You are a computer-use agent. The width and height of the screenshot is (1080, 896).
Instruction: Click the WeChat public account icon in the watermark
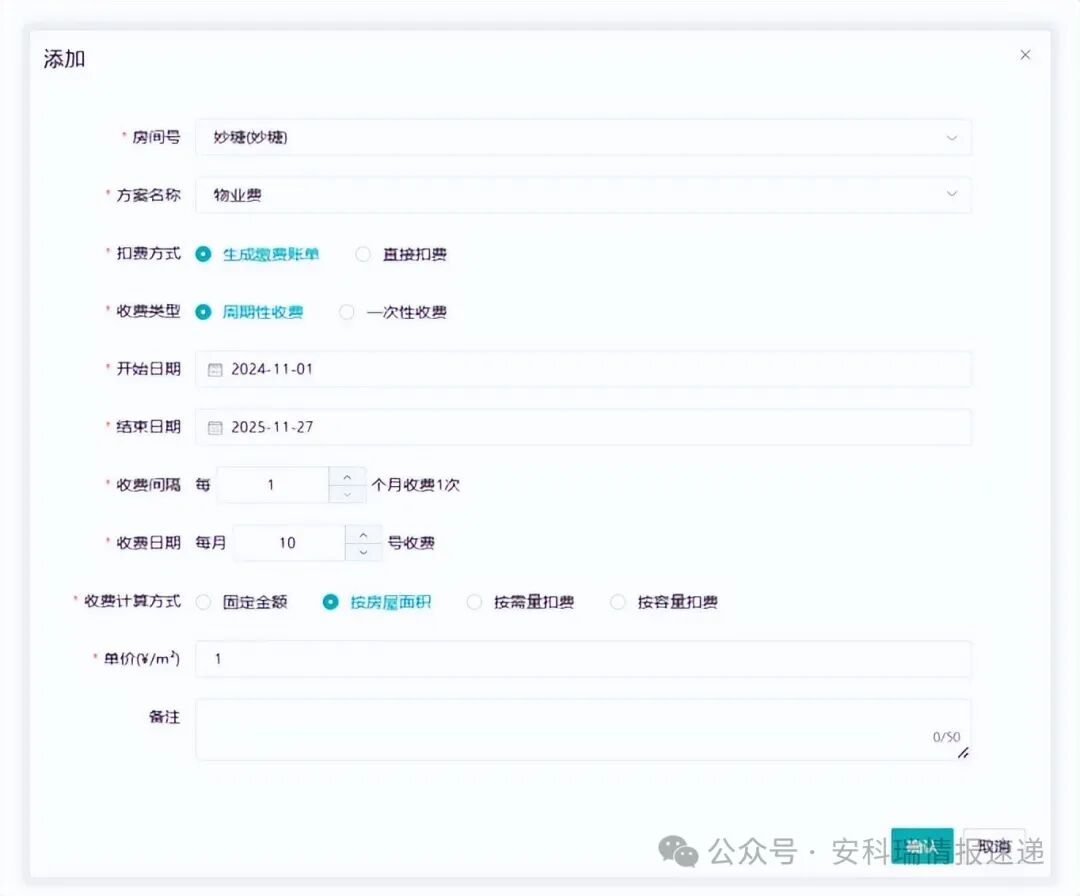click(x=679, y=849)
